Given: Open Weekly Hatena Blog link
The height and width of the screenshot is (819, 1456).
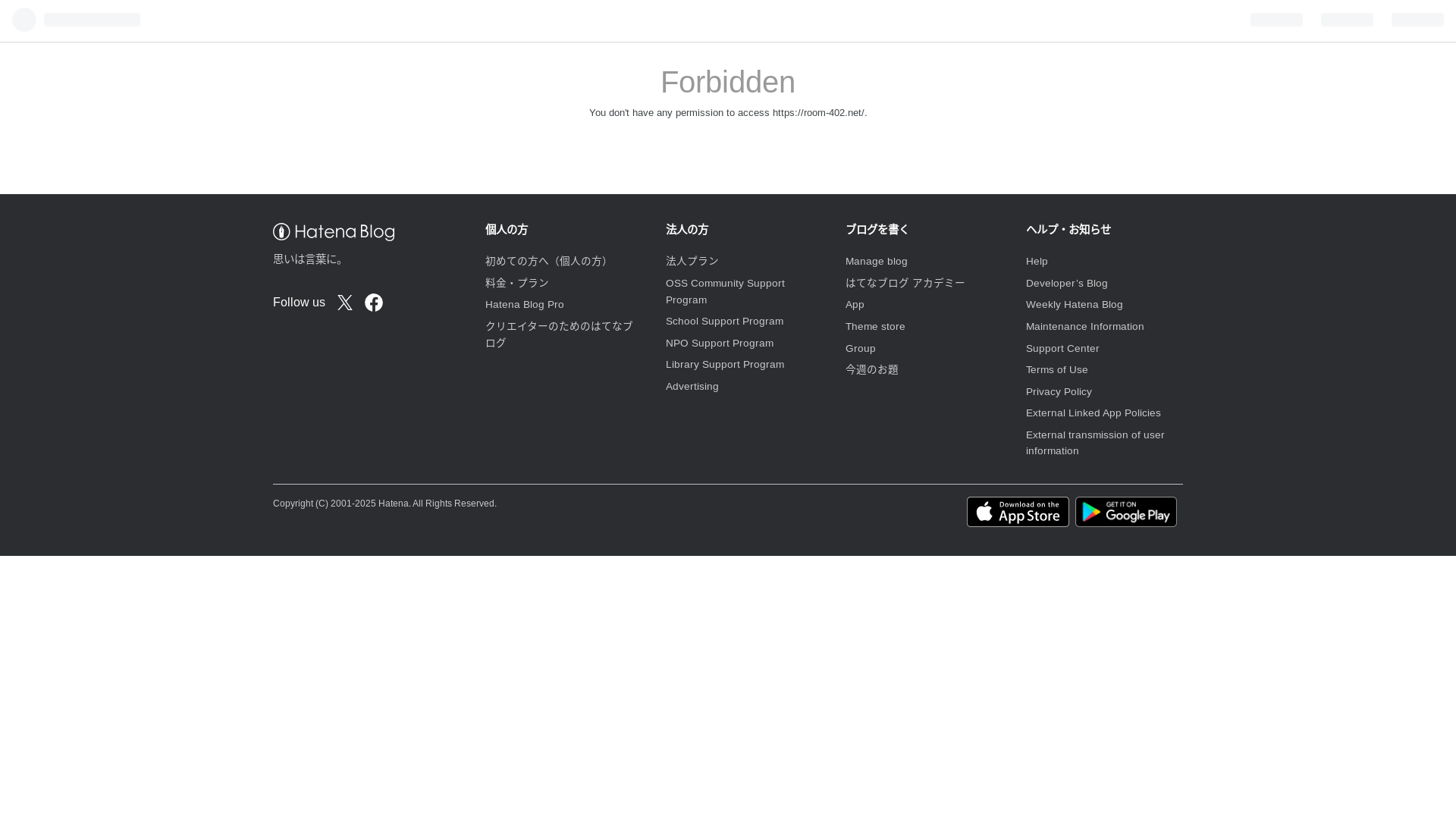Looking at the screenshot, I should click(1075, 305).
